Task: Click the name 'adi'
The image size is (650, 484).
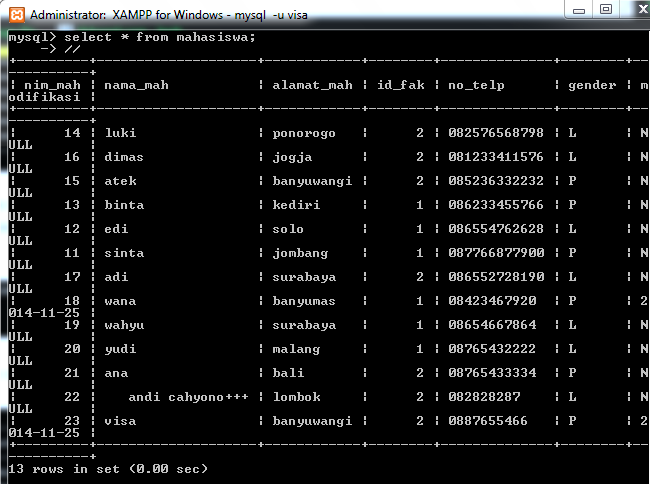Action: click(x=116, y=277)
